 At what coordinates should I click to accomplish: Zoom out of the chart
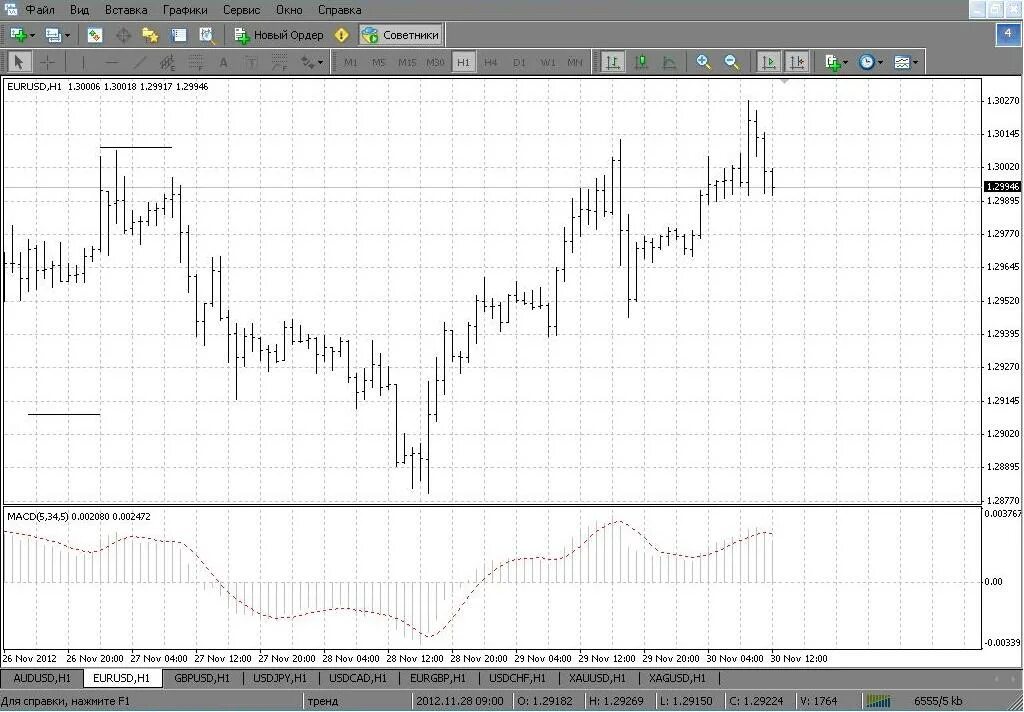point(732,62)
